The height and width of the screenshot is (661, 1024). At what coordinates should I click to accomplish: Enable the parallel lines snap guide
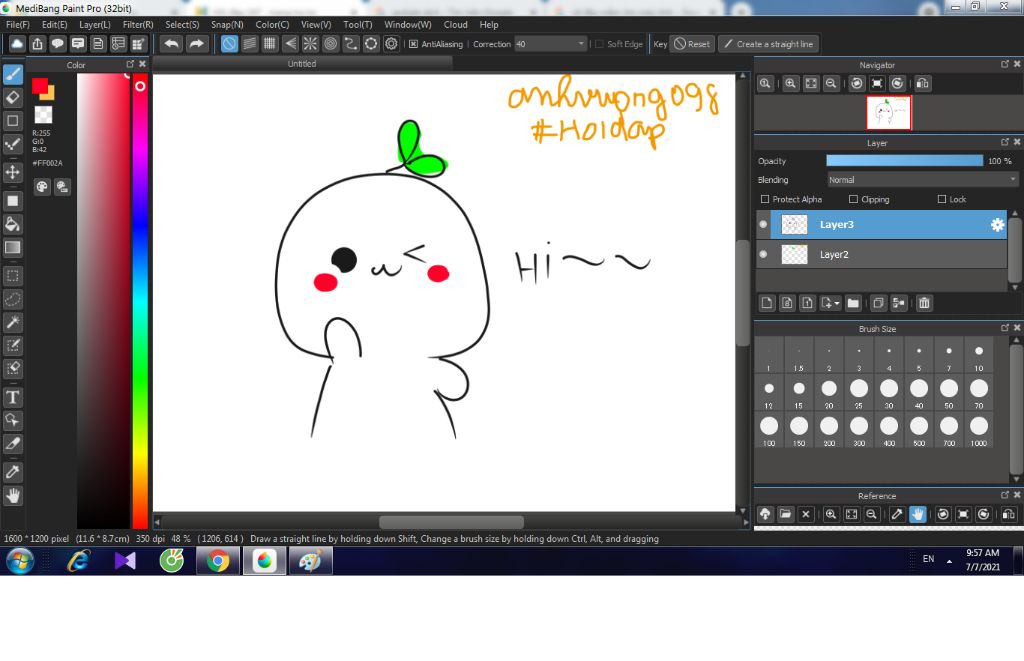tap(249, 44)
